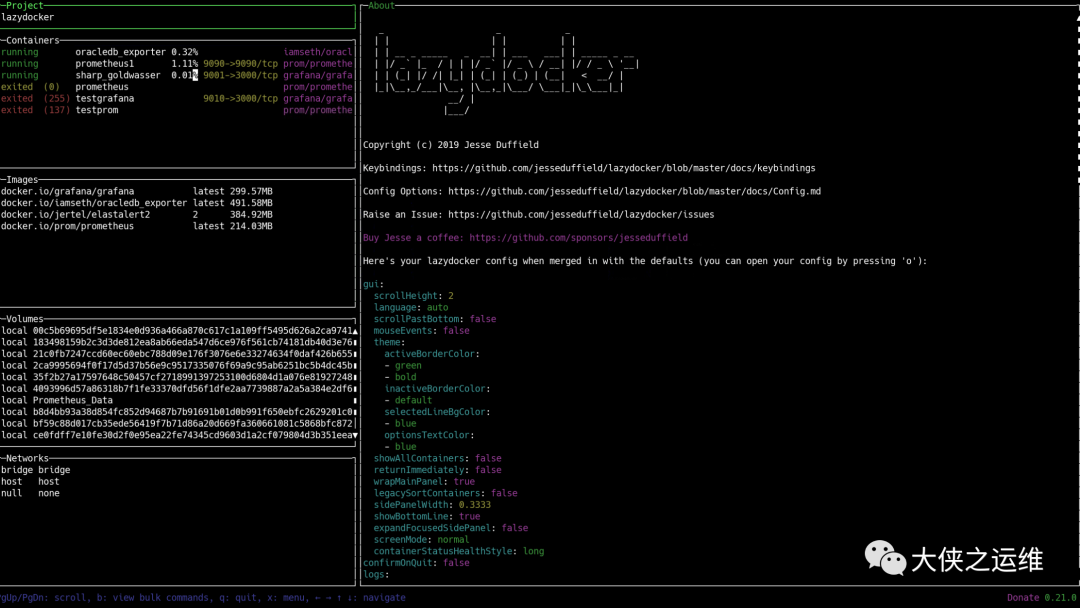Click the confirmOnQuit: false line

[416, 563]
